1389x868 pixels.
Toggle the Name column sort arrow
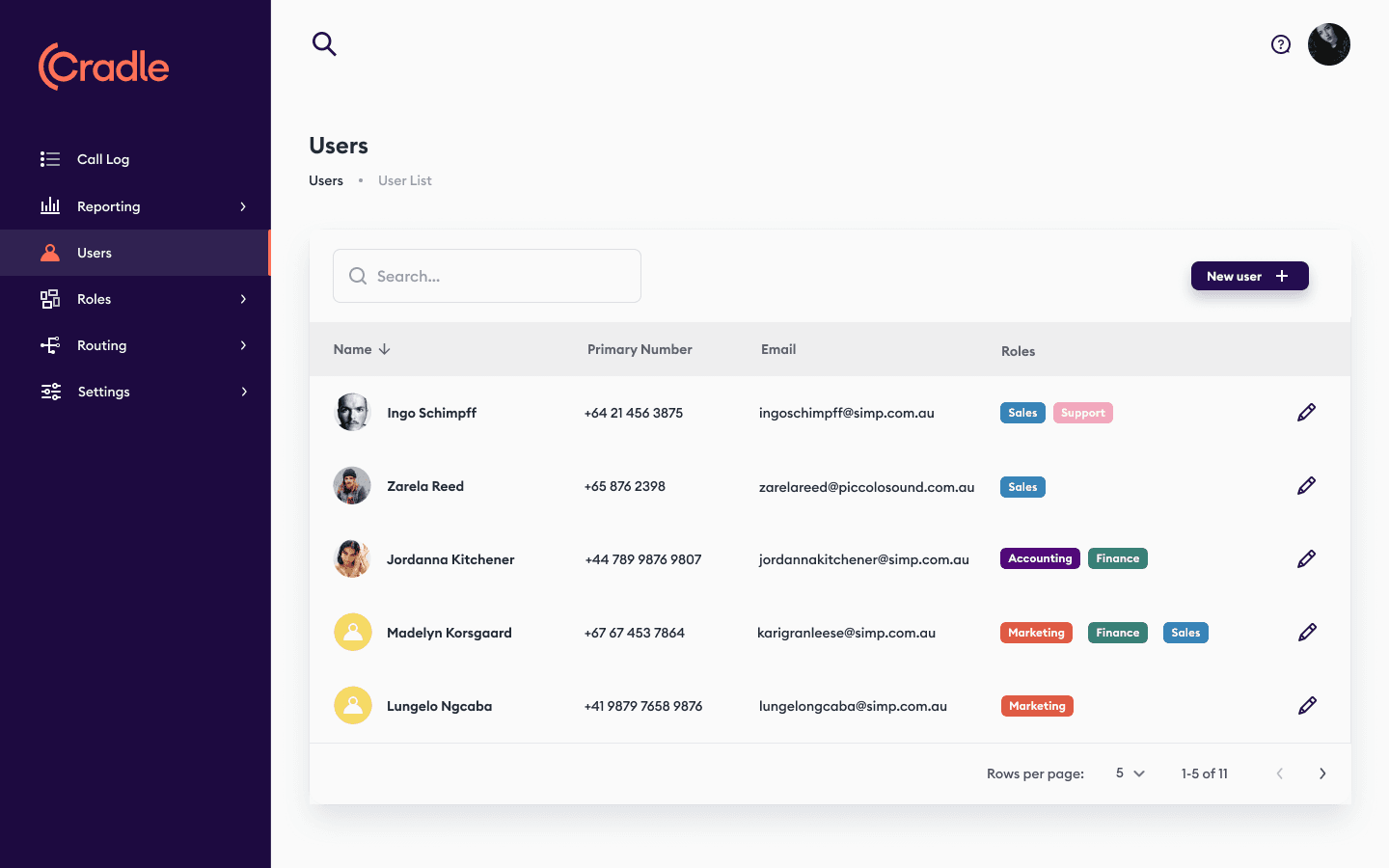(x=384, y=349)
